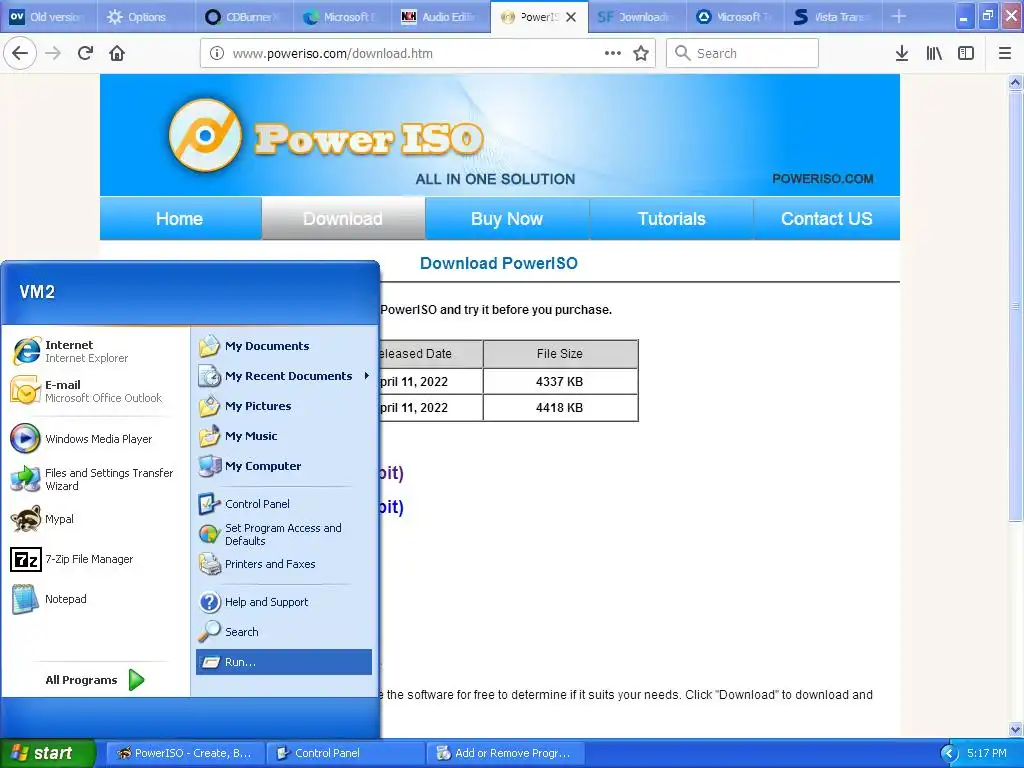Reload the page with the refresh icon
This screenshot has width=1024, height=768.
(x=85, y=53)
